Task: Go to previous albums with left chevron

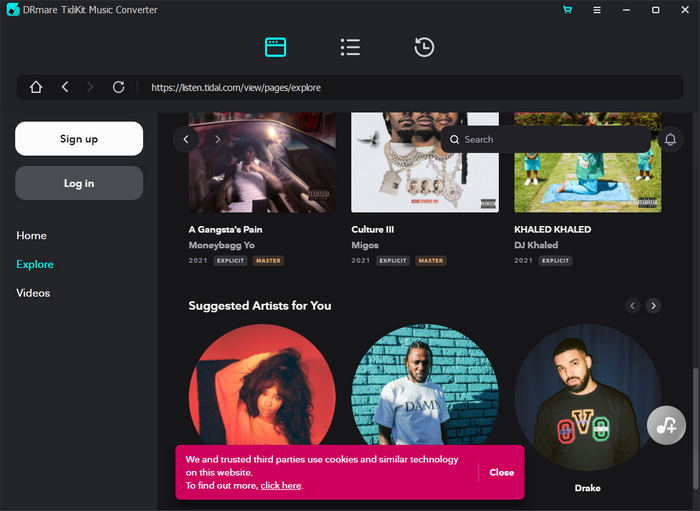Action: 186,139
